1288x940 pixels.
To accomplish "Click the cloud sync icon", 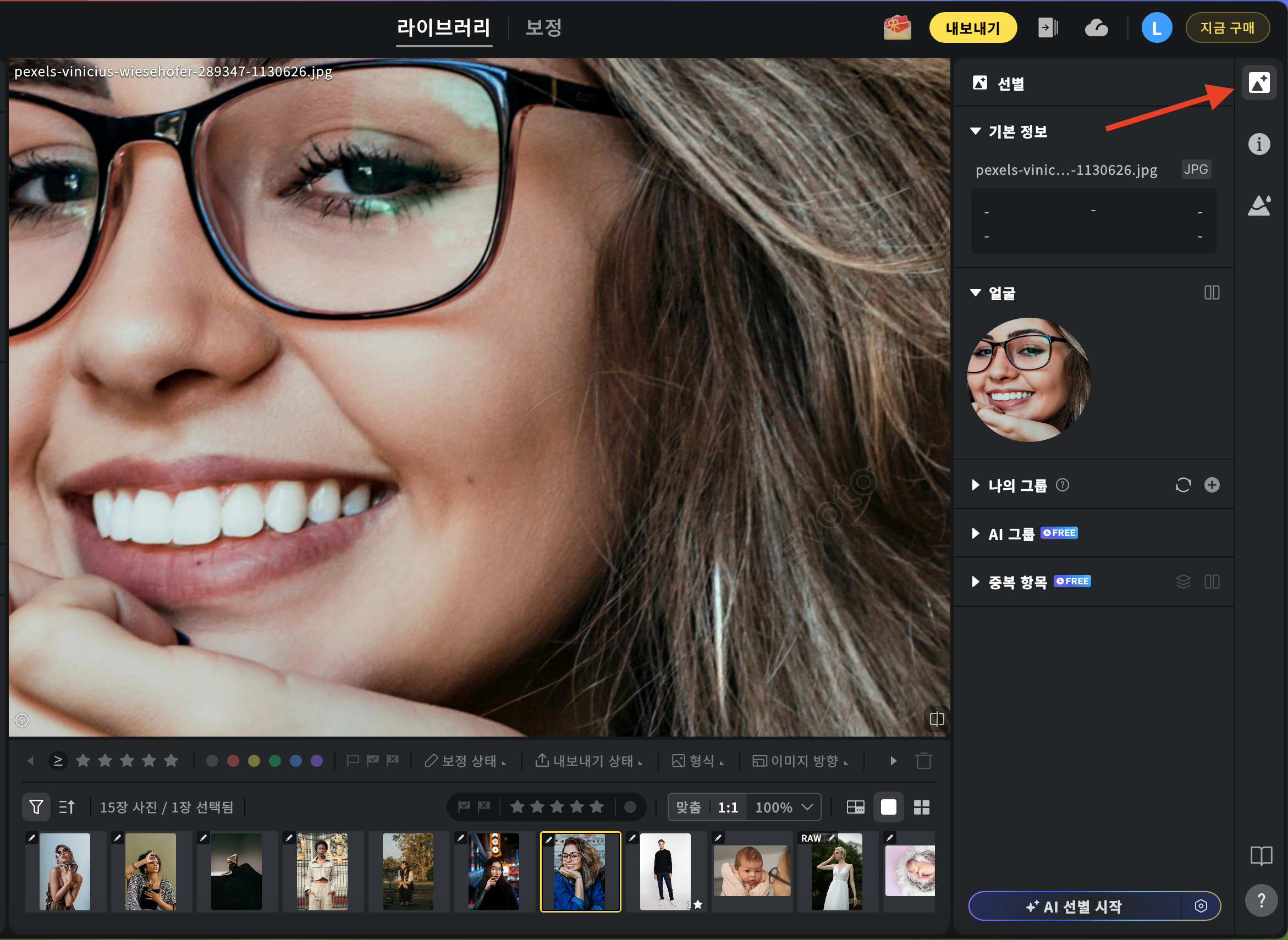I will [x=1096, y=28].
